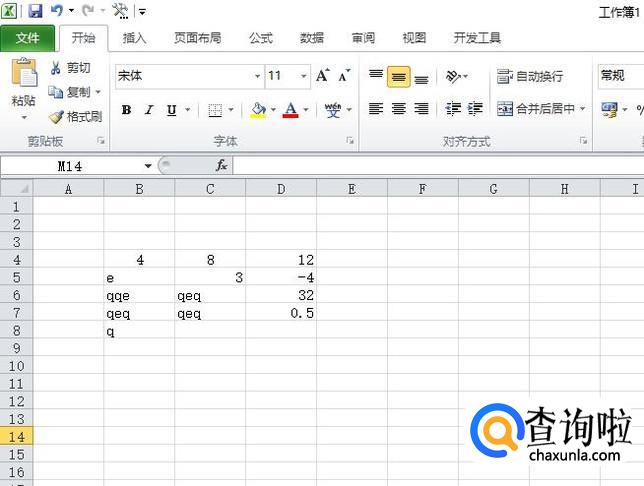Click the Increase Indent icon
Screen dimensions: 644x486
point(475,109)
